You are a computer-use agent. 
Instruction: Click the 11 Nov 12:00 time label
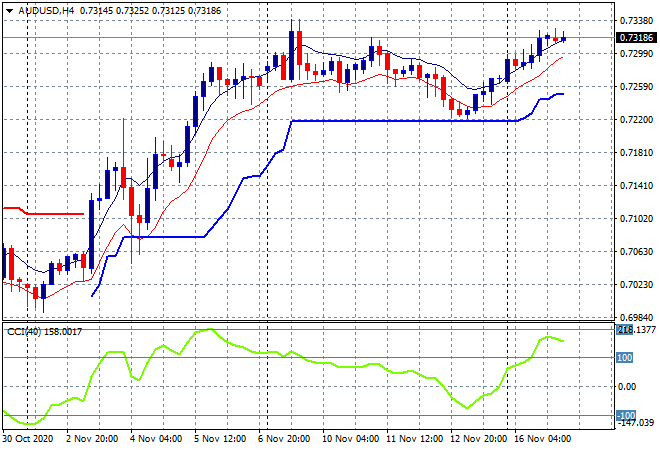coord(414,439)
